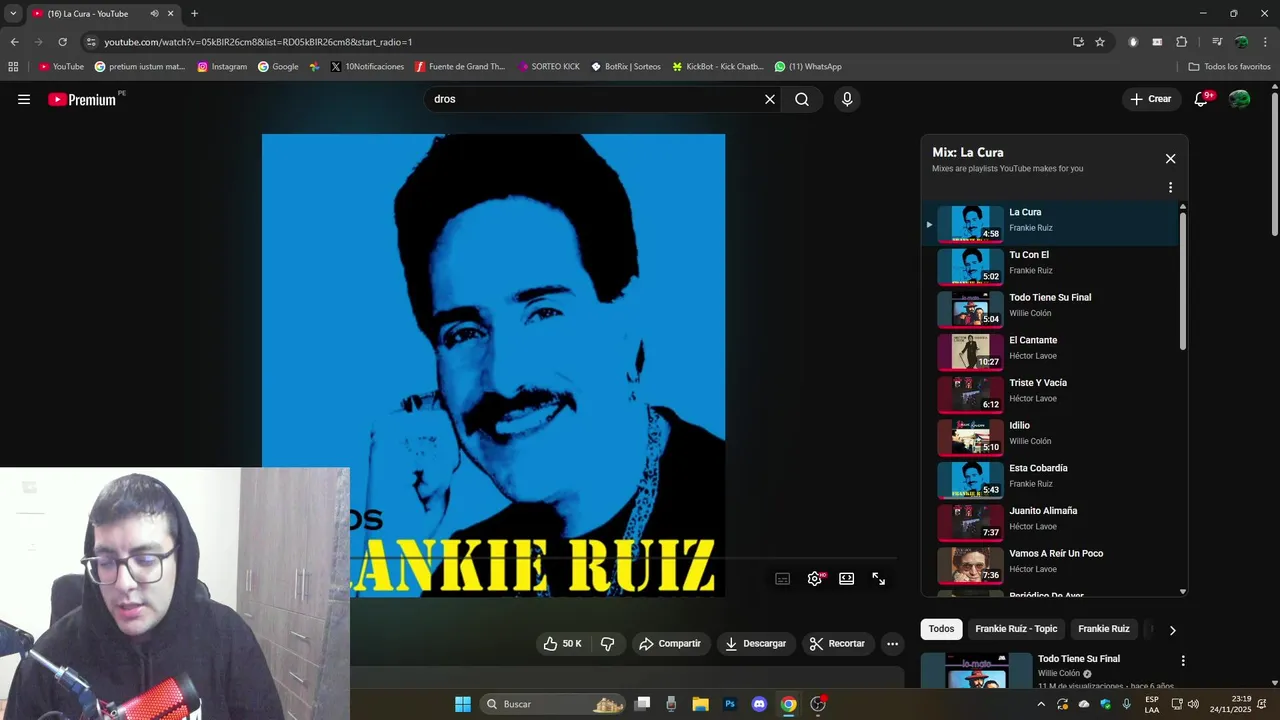
Task: Bookmark this page with the star
Action: click(1100, 42)
